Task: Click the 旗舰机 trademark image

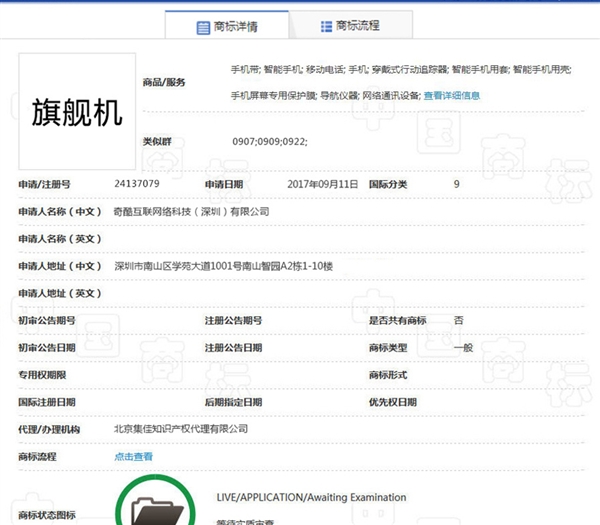Action: (78, 113)
